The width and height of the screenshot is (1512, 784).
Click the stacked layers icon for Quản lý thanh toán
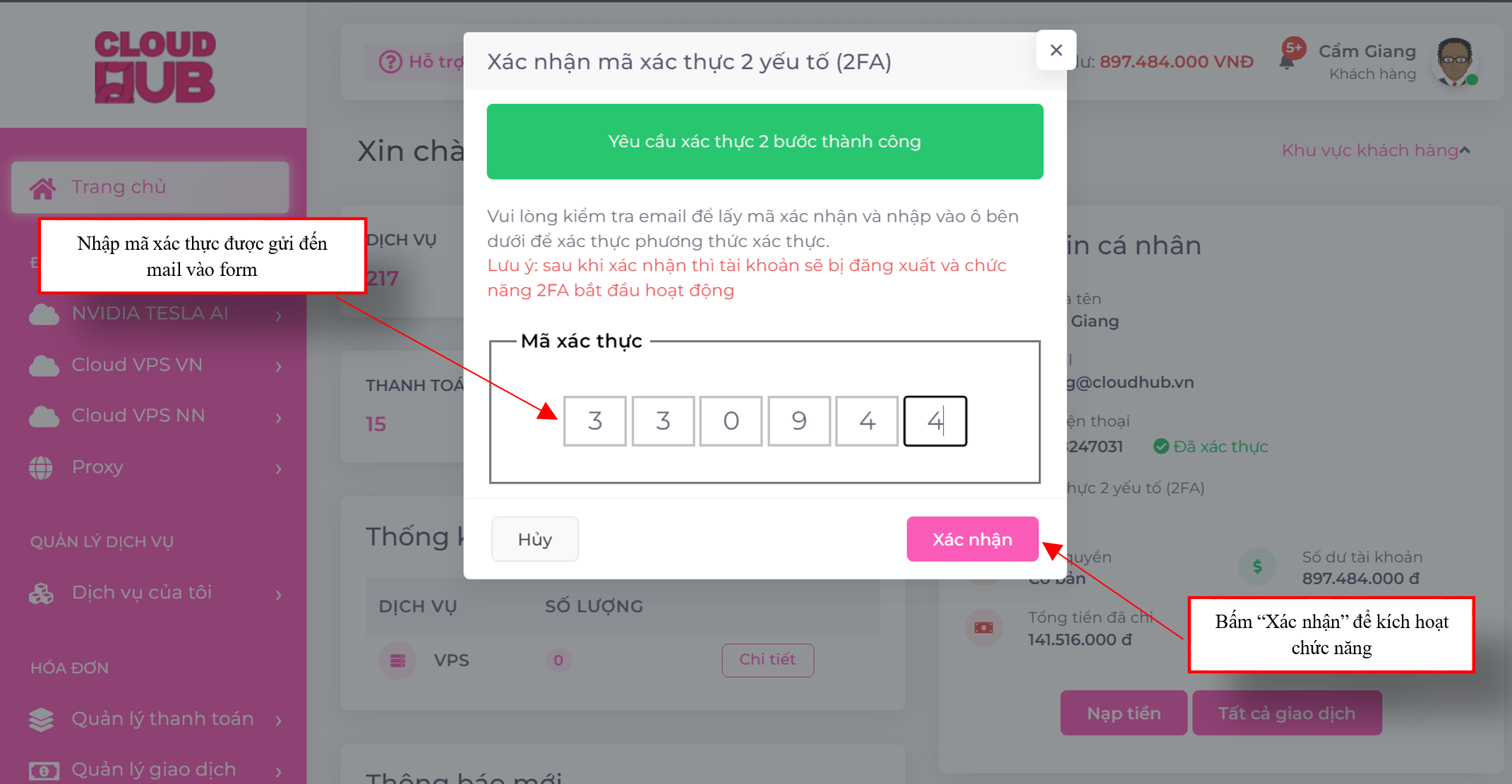[41, 719]
